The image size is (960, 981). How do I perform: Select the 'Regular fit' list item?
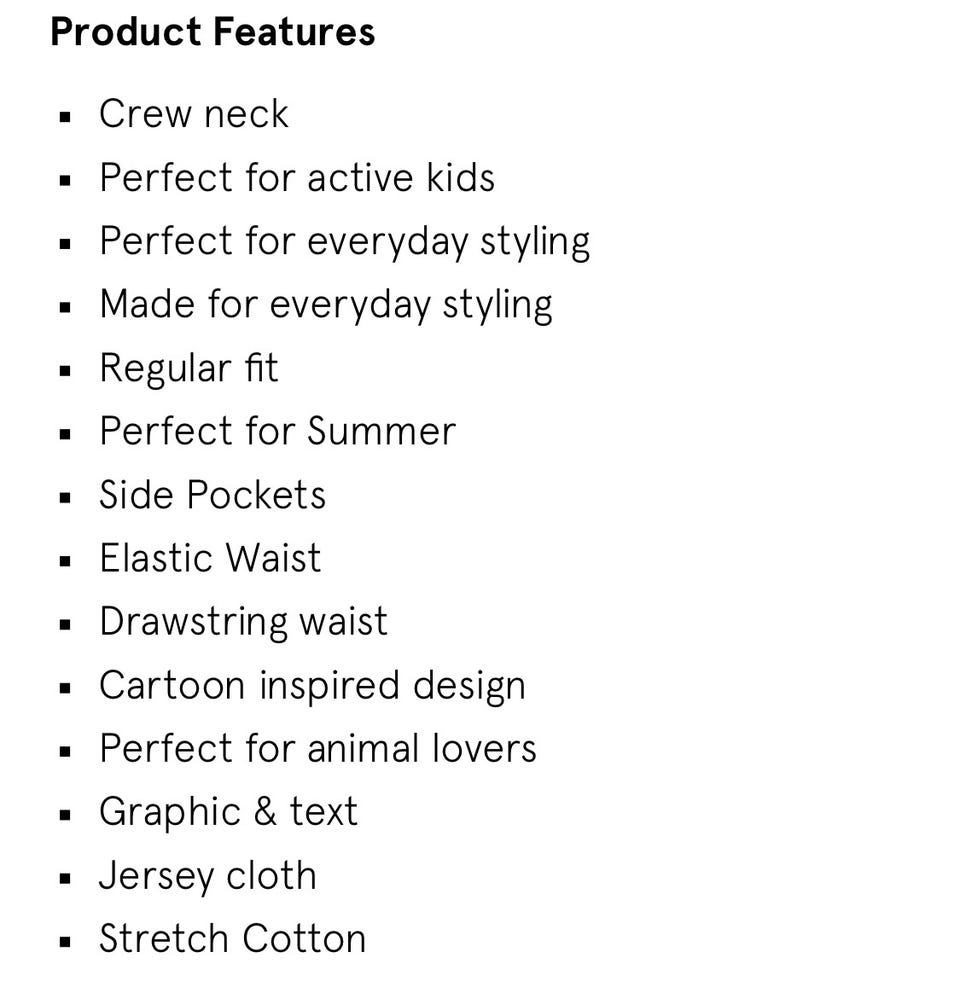tap(188, 367)
